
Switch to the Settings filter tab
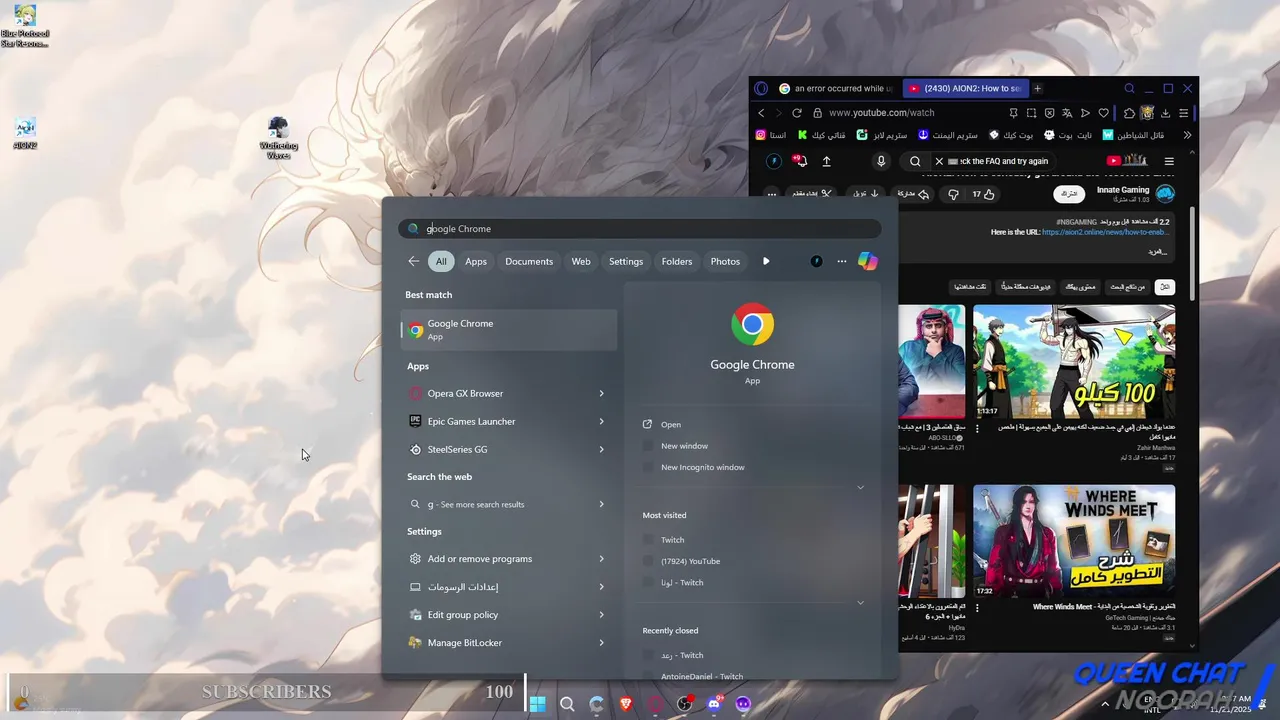(x=626, y=261)
